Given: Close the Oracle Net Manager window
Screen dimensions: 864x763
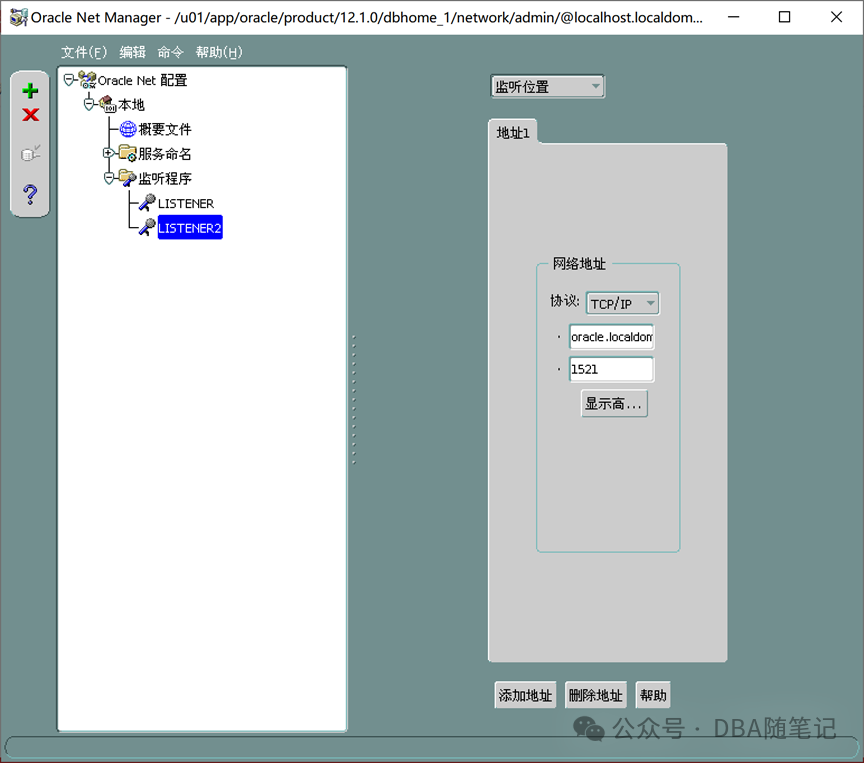Looking at the screenshot, I should (x=836, y=17).
